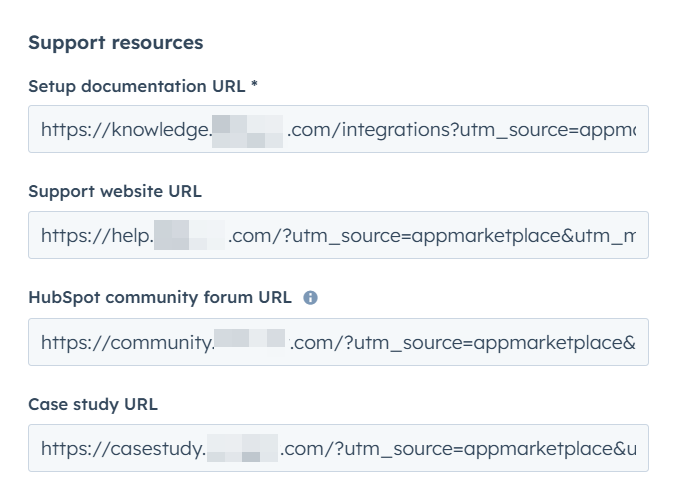Click "integrations" text in the setup documentation URL
This screenshot has width=679, height=501.
382,130
